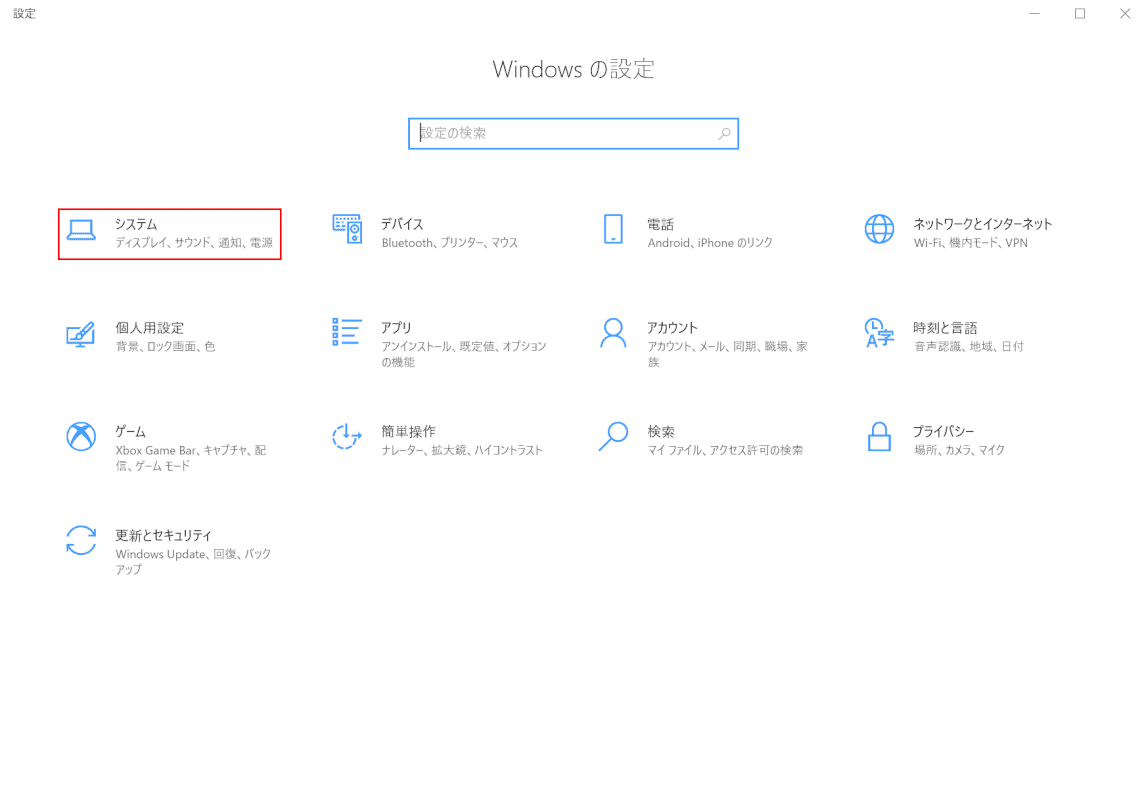Open the システム laptop icon
The height and width of the screenshot is (800, 1142).
[81, 230]
